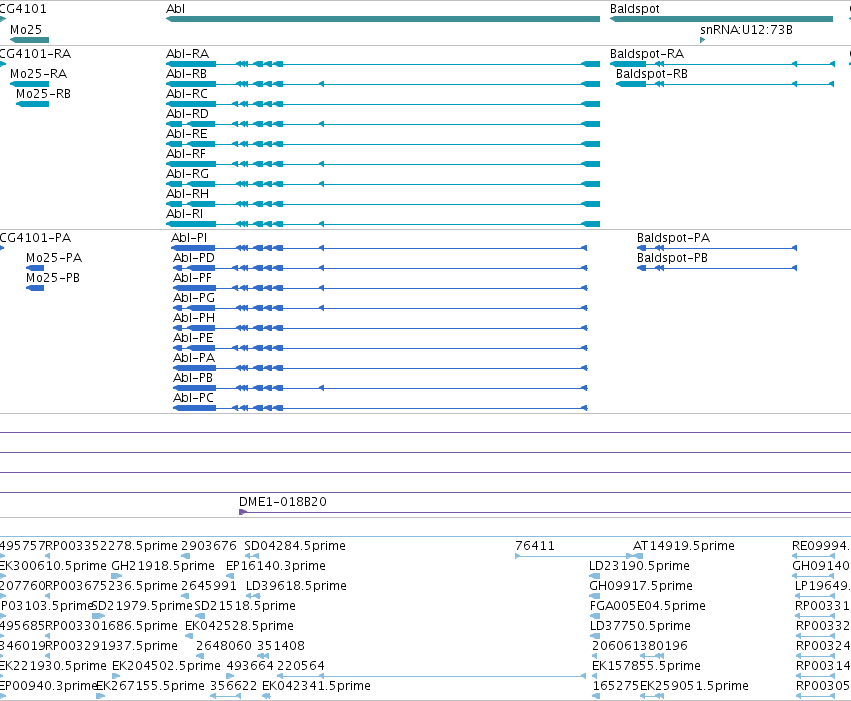Choose the Abl-PB protein label
The height and width of the screenshot is (701, 851).
pos(193,378)
